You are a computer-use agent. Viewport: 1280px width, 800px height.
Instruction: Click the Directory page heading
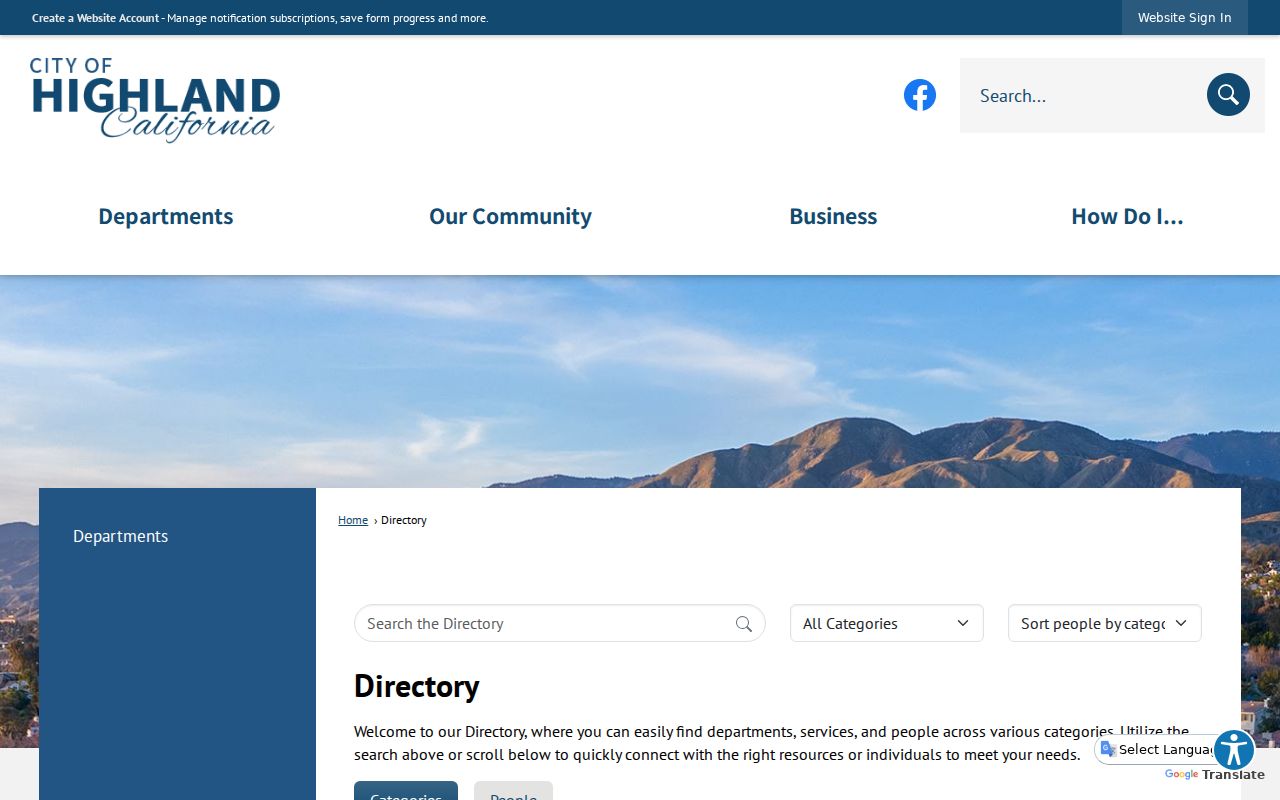[x=417, y=686]
